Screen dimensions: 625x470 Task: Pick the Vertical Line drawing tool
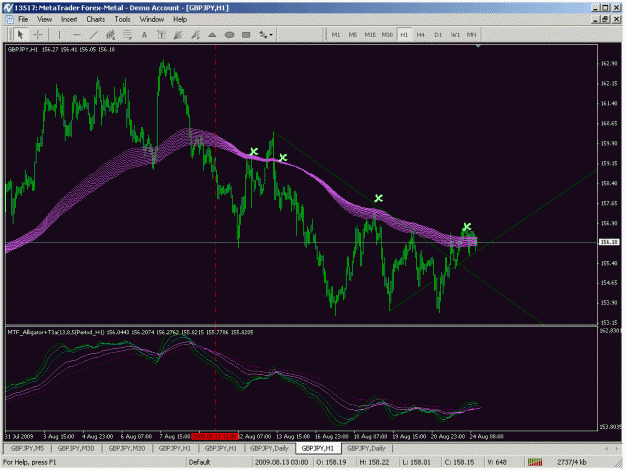coord(59,35)
